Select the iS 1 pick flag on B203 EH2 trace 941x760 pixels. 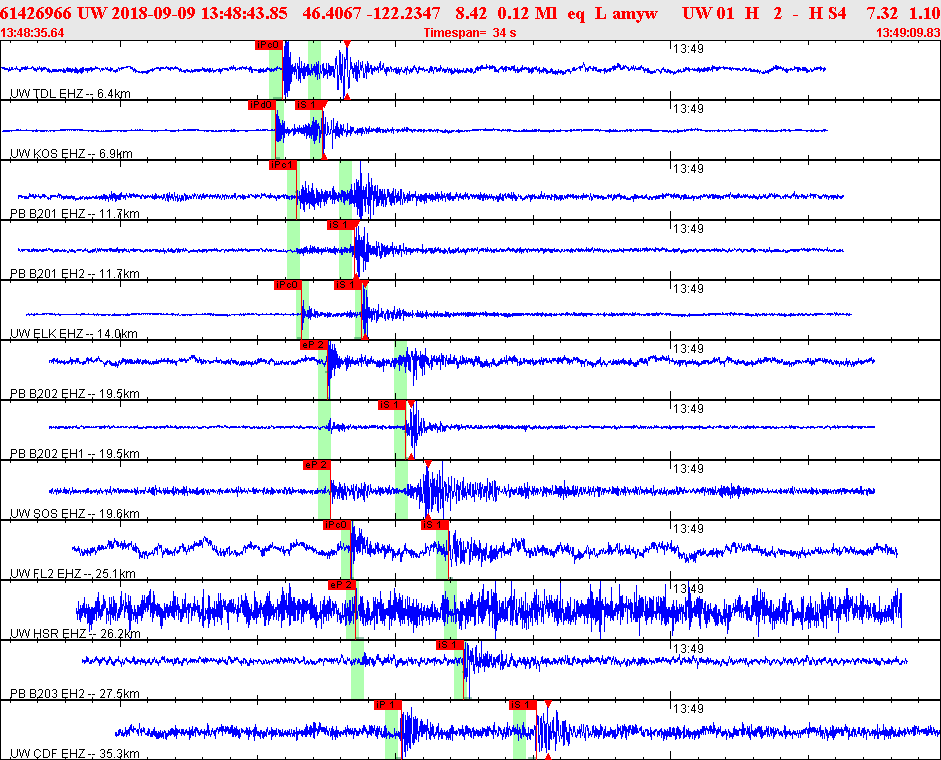pyautogui.click(x=450, y=645)
